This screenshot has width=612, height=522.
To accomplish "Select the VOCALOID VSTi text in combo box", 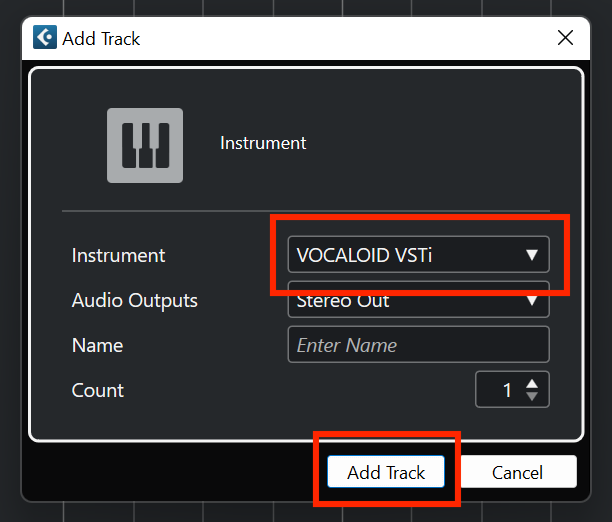I will [x=364, y=255].
